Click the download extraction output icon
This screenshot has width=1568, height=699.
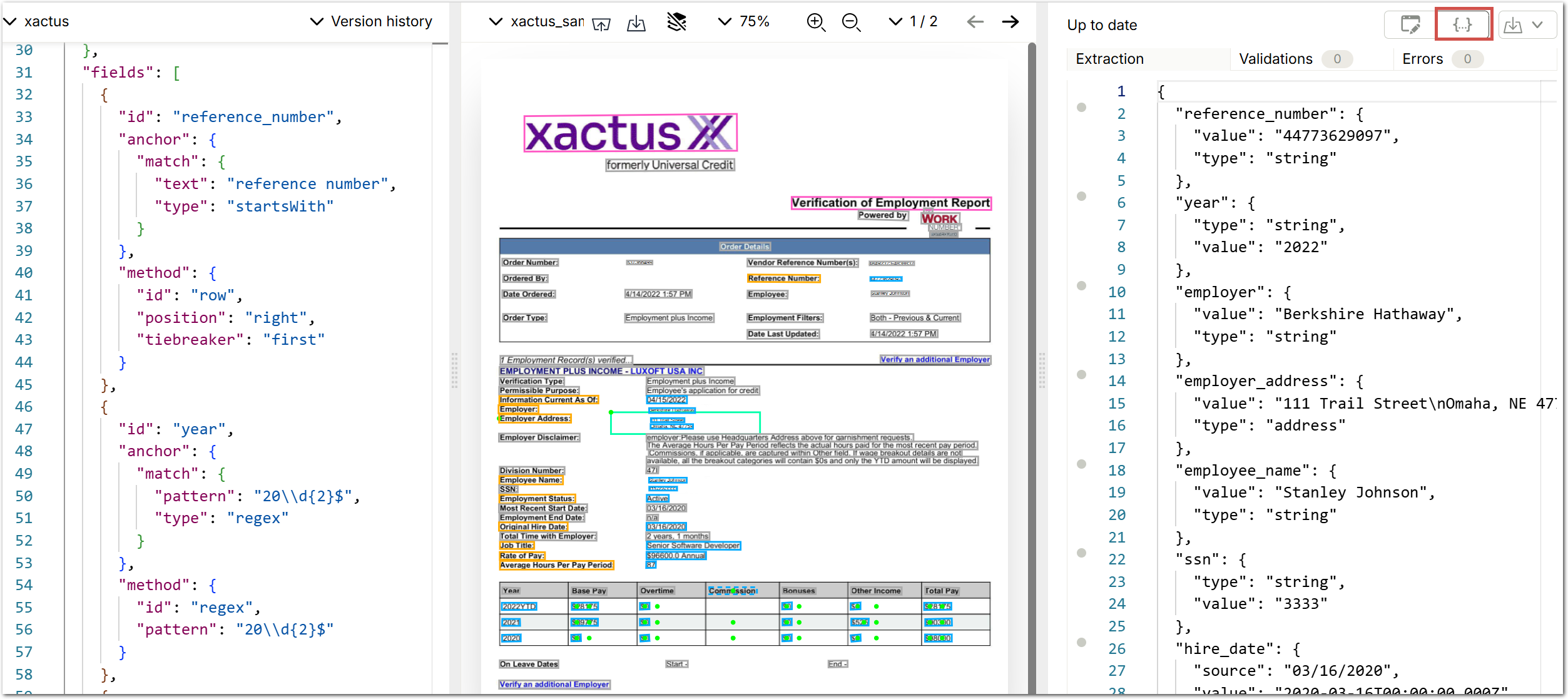click(x=1513, y=25)
